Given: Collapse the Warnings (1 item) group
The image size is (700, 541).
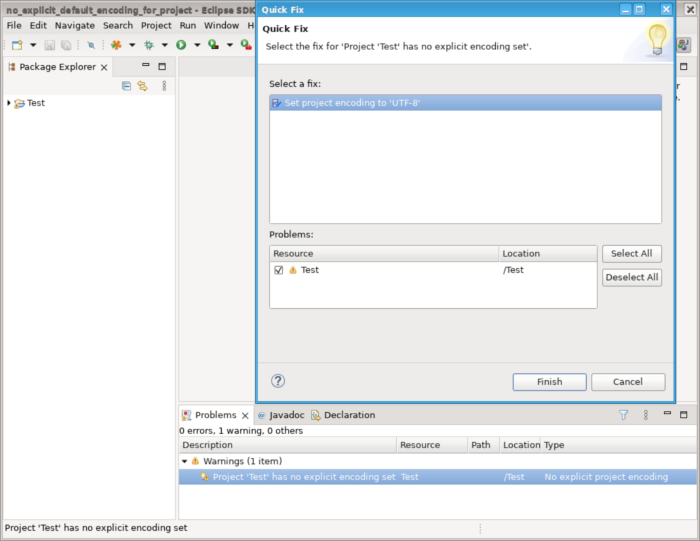Looking at the screenshot, I should 184,461.
